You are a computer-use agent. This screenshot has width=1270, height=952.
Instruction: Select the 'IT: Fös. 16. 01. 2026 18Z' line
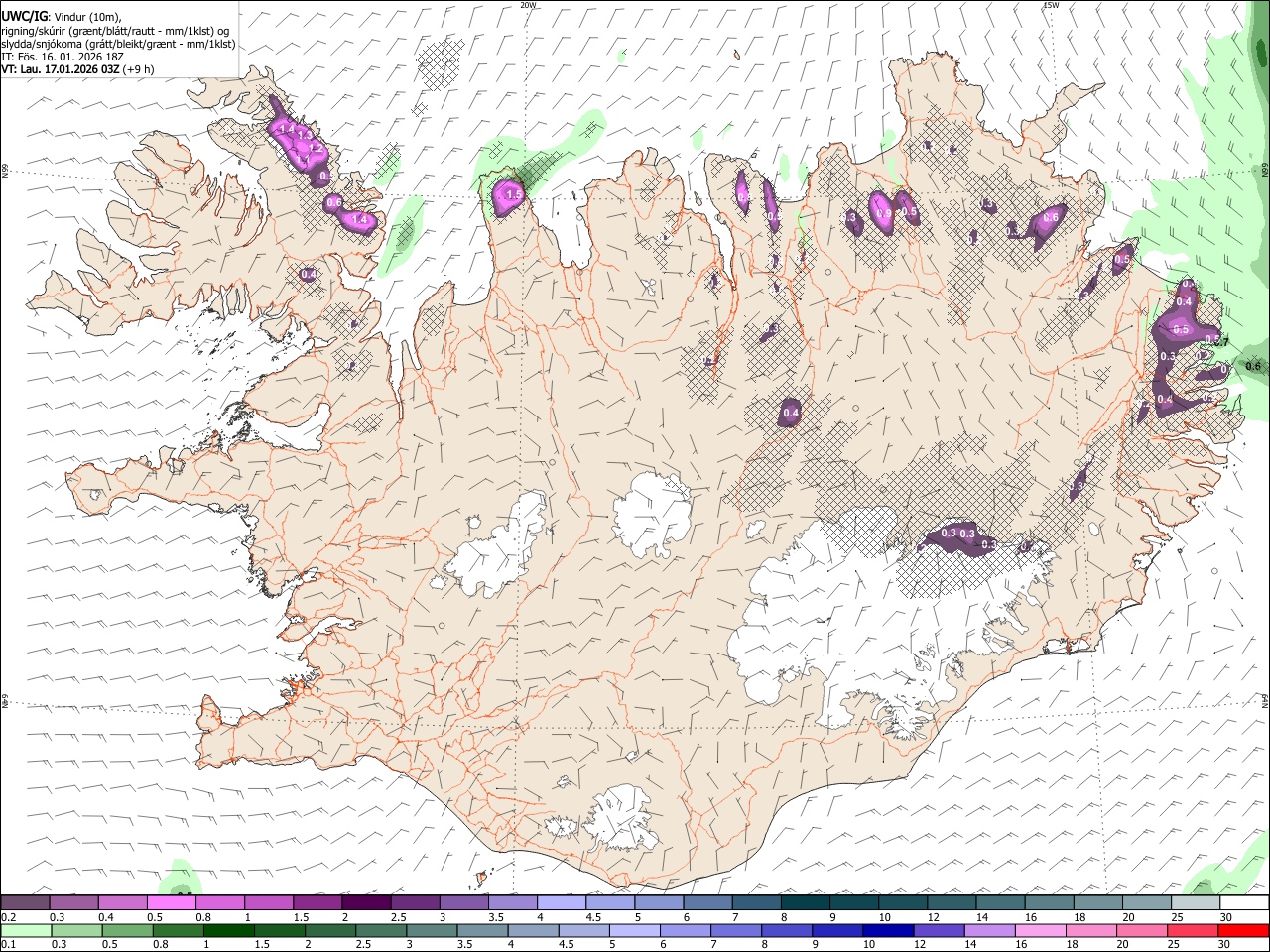pos(63,57)
